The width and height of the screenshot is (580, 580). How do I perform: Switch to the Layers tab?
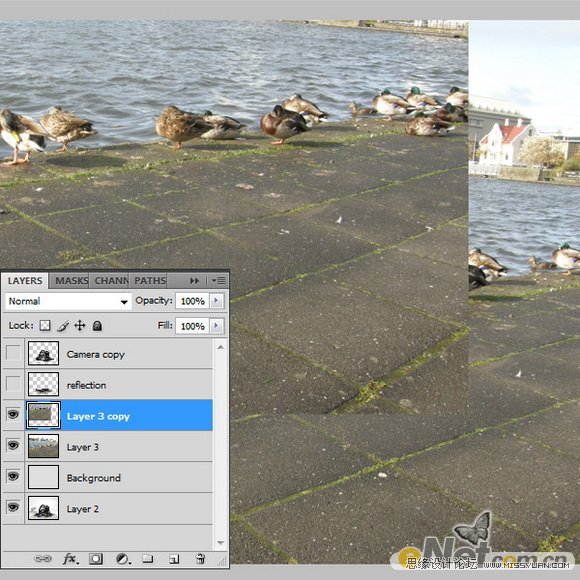tap(25, 281)
